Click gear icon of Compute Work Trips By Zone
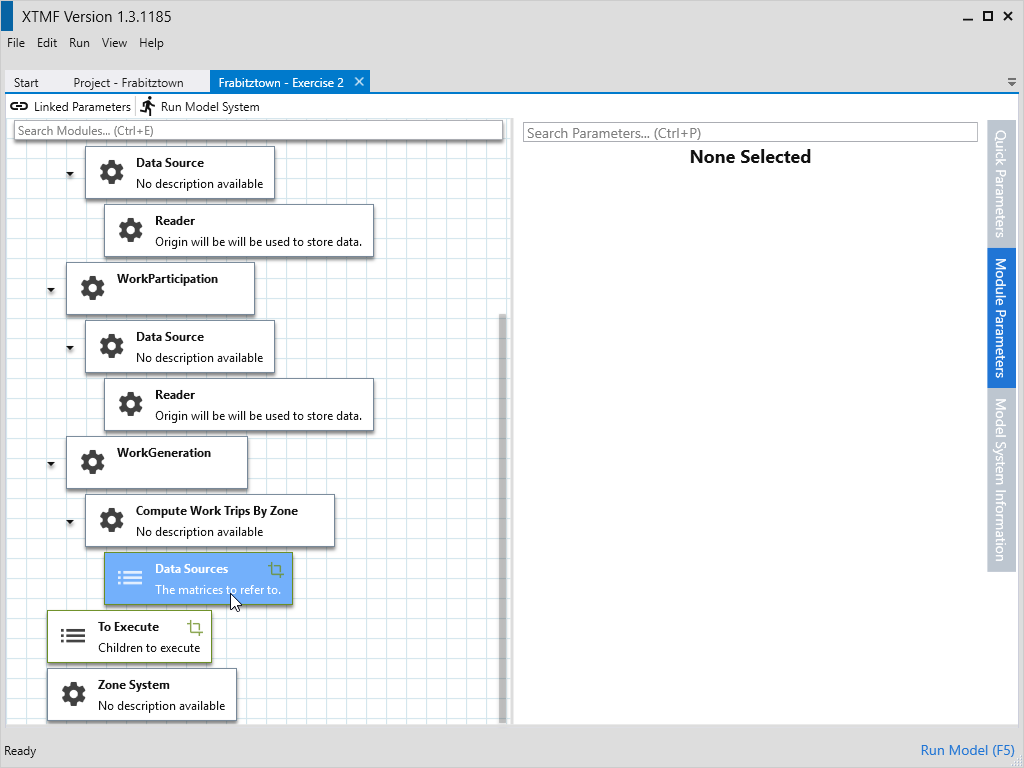This screenshot has width=1024, height=768. click(111, 520)
